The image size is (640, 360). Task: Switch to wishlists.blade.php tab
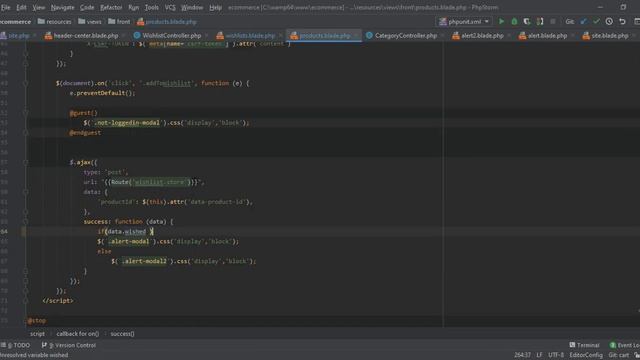point(250,36)
